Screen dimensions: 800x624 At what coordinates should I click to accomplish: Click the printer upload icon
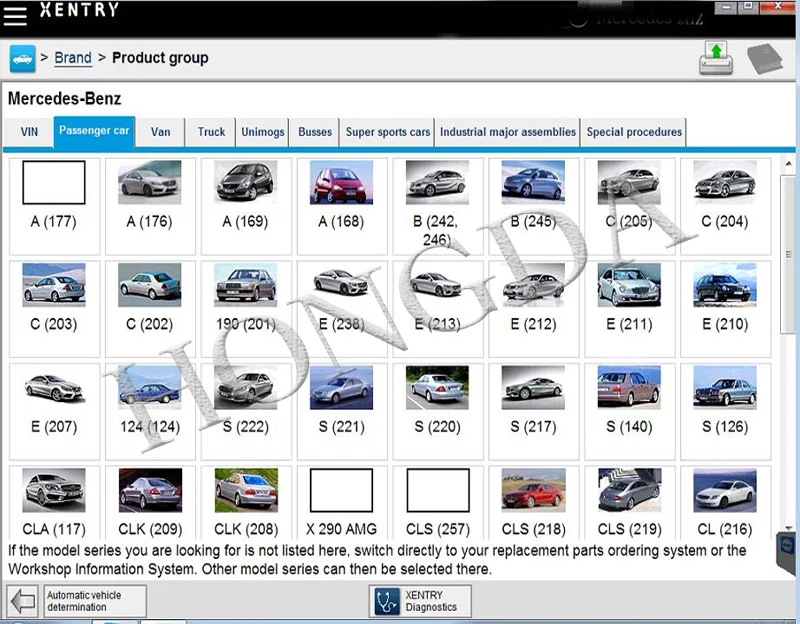point(716,58)
